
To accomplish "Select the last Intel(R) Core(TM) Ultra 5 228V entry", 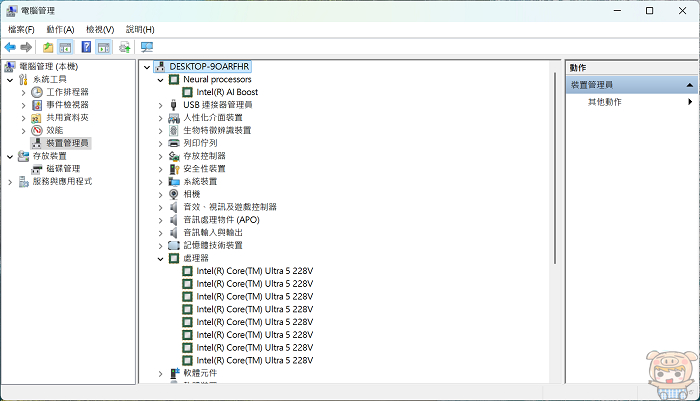I will tap(254, 360).
